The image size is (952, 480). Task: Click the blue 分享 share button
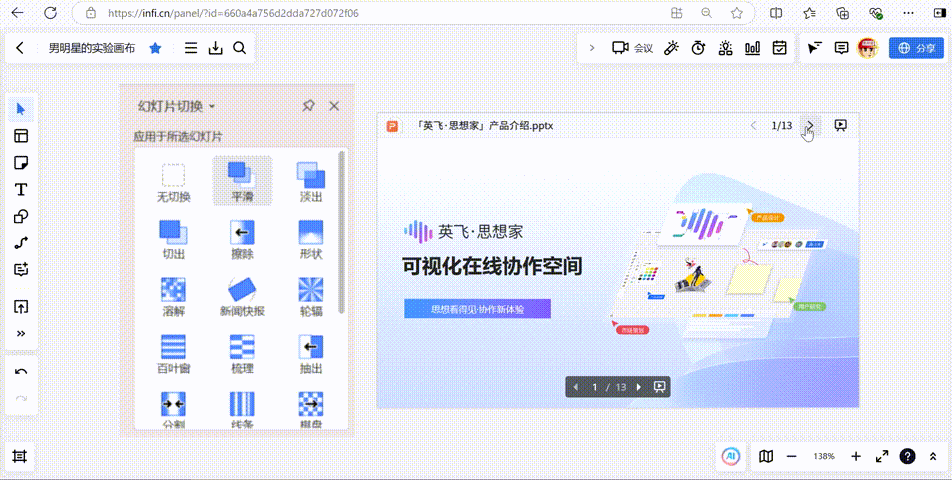click(x=916, y=49)
